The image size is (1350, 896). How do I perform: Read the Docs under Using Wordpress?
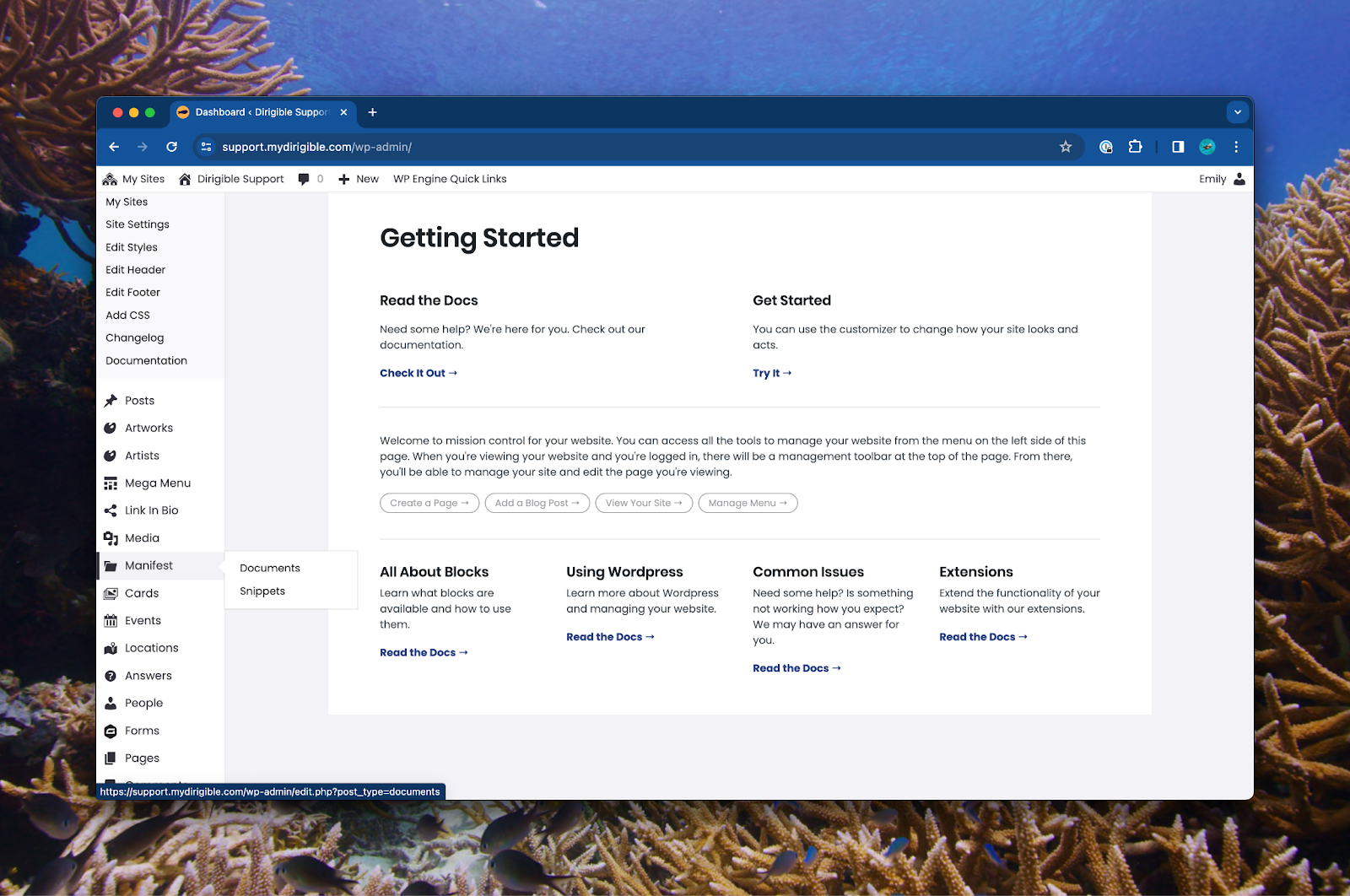pyautogui.click(x=610, y=637)
